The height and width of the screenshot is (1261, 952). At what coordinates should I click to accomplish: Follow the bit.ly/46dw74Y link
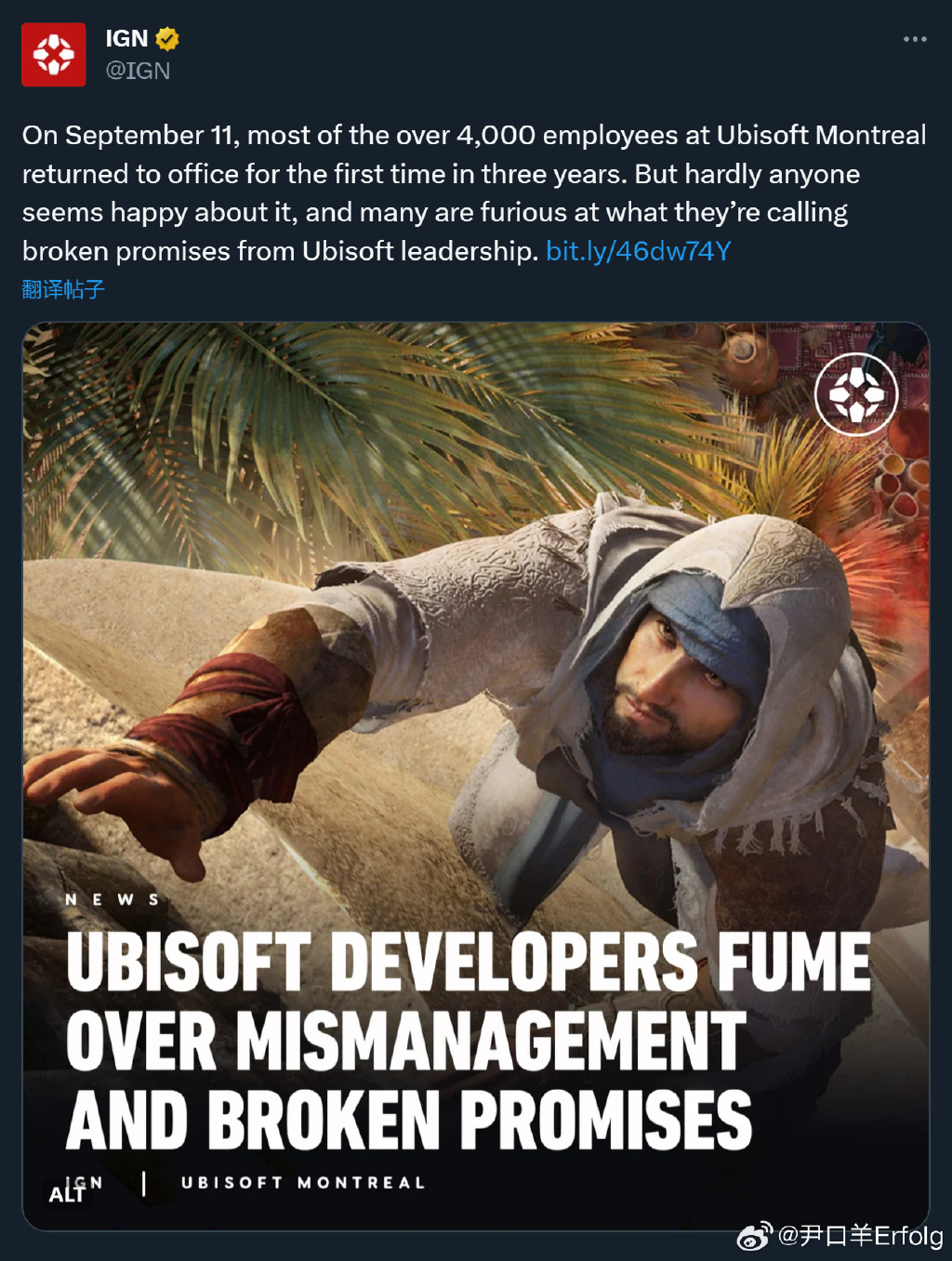pos(639,251)
